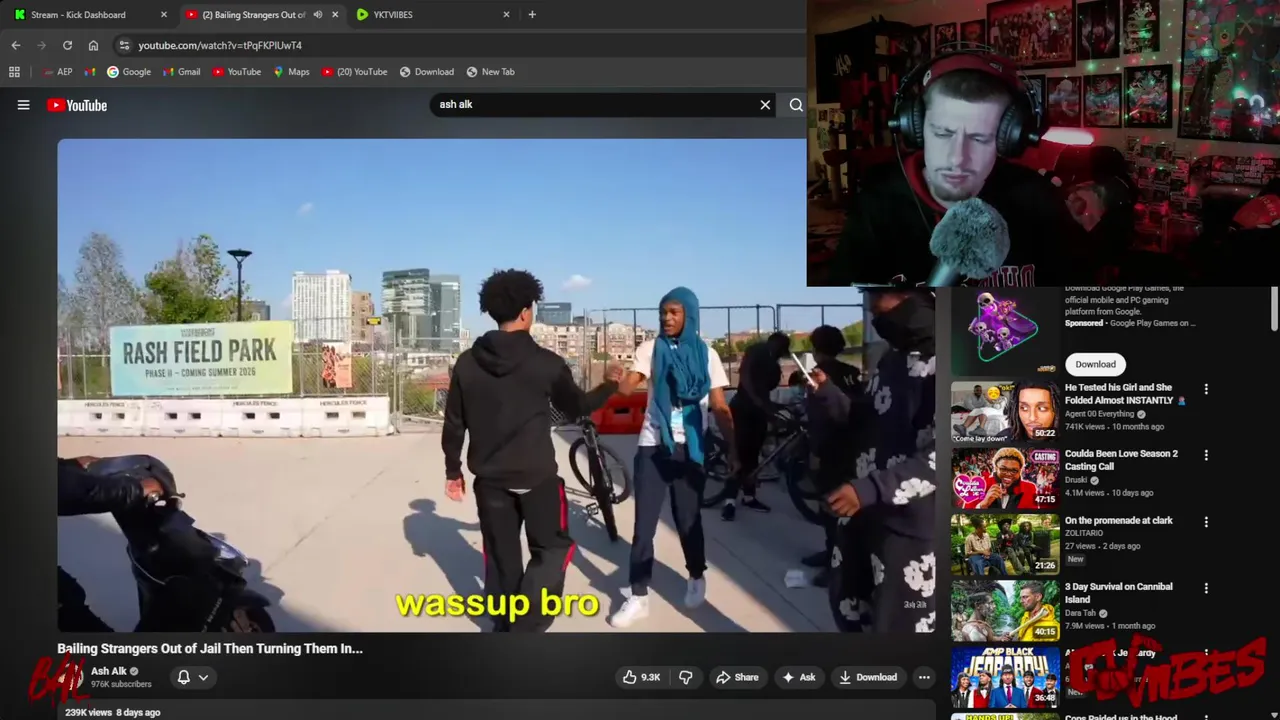The width and height of the screenshot is (1280, 720).
Task: Open the AMP Black Jeopardy thumbnail
Action: tap(1004, 676)
